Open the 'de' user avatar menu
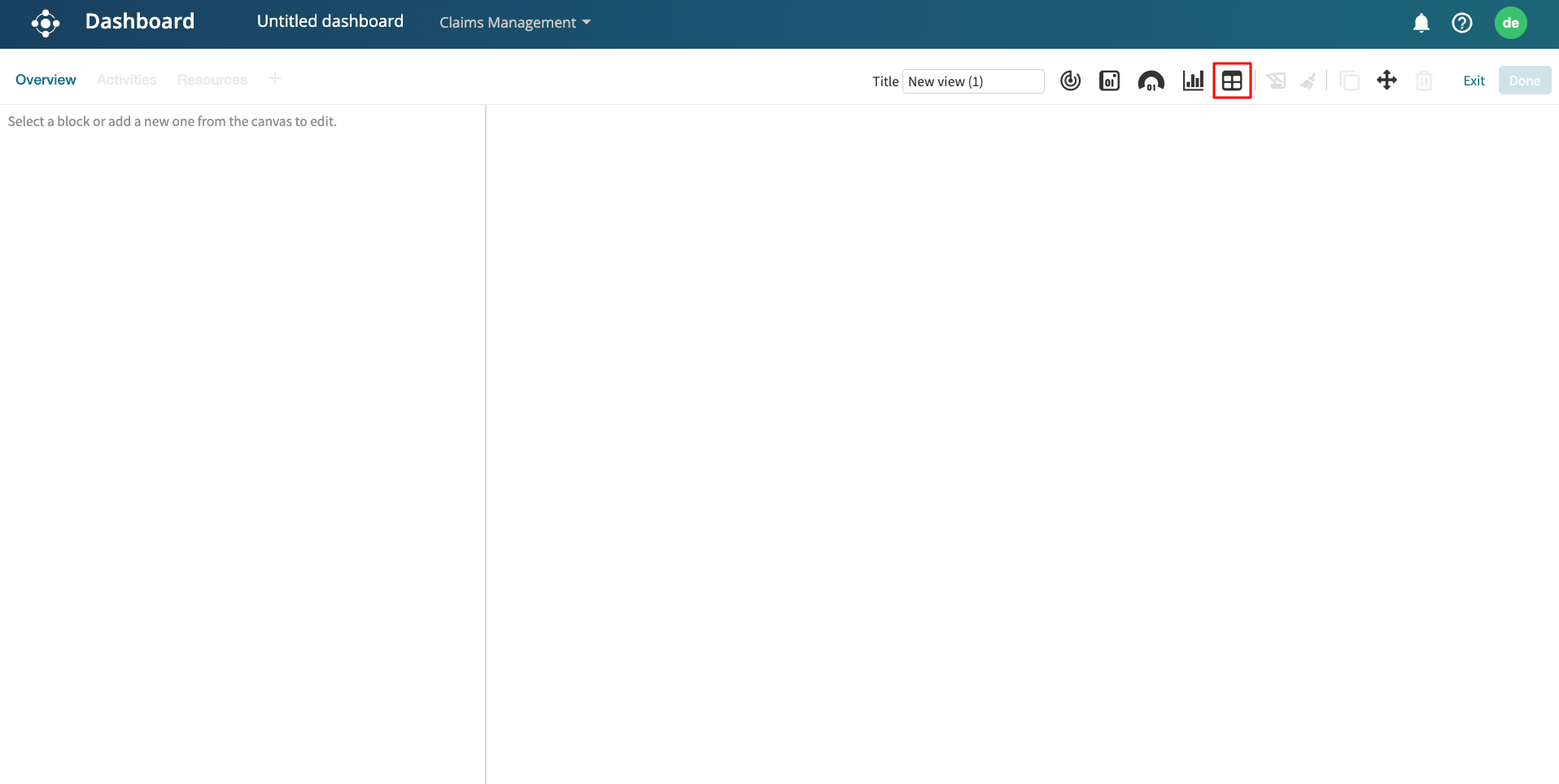The image size is (1559, 784). point(1510,23)
